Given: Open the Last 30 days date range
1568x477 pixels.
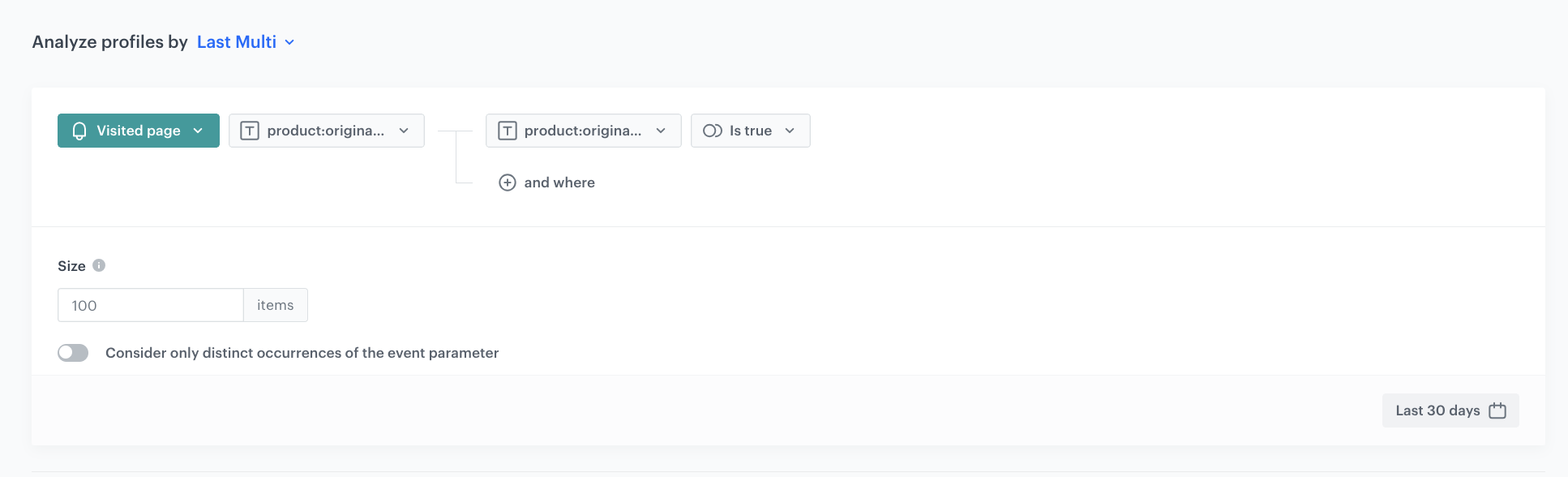Looking at the screenshot, I should 1437,410.
